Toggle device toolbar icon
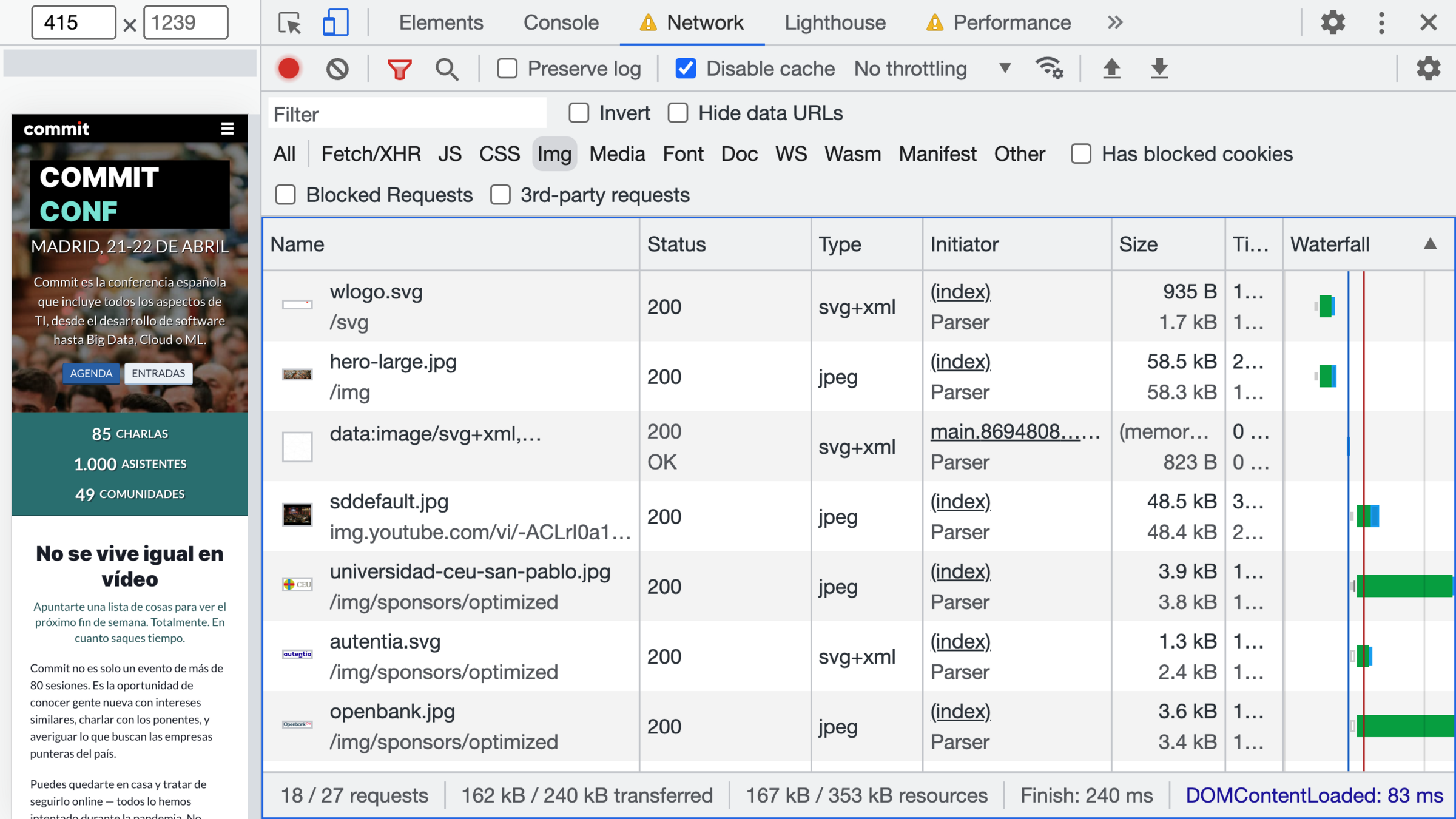1456x819 pixels. (x=335, y=23)
